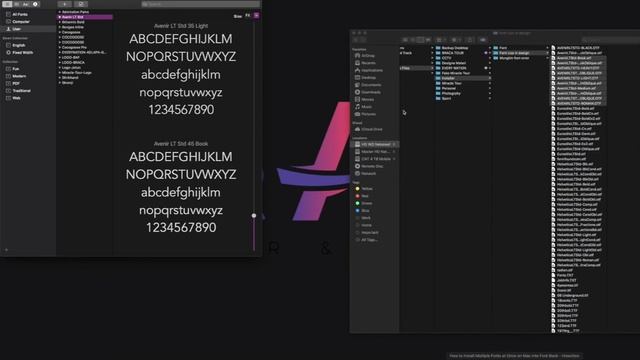Open Music in Finder sidebar

click(363, 107)
